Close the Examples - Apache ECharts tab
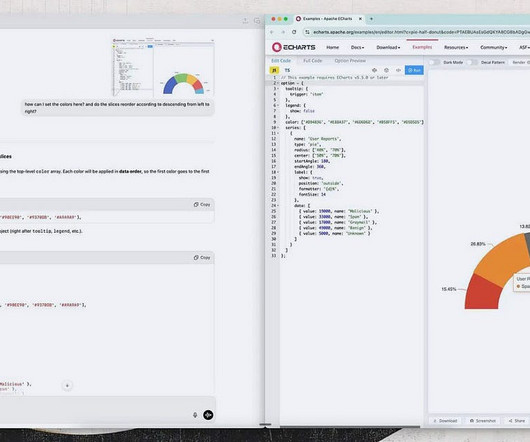The height and width of the screenshot is (442, 530). (x=360, y=19)
